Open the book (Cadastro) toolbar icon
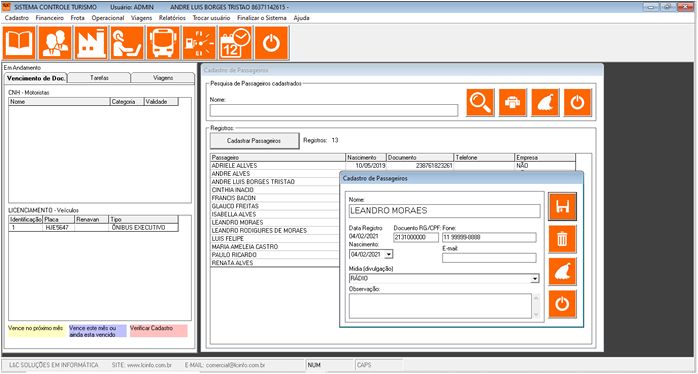 (19, 43)
